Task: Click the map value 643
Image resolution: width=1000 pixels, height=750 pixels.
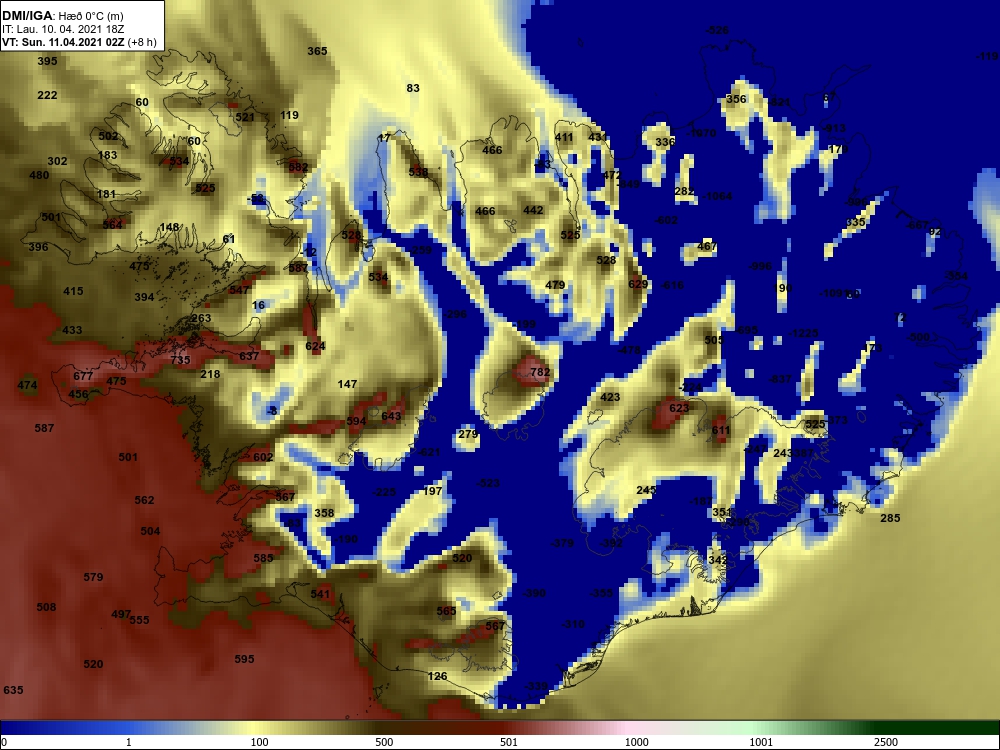Action: [x=391, y=416]
